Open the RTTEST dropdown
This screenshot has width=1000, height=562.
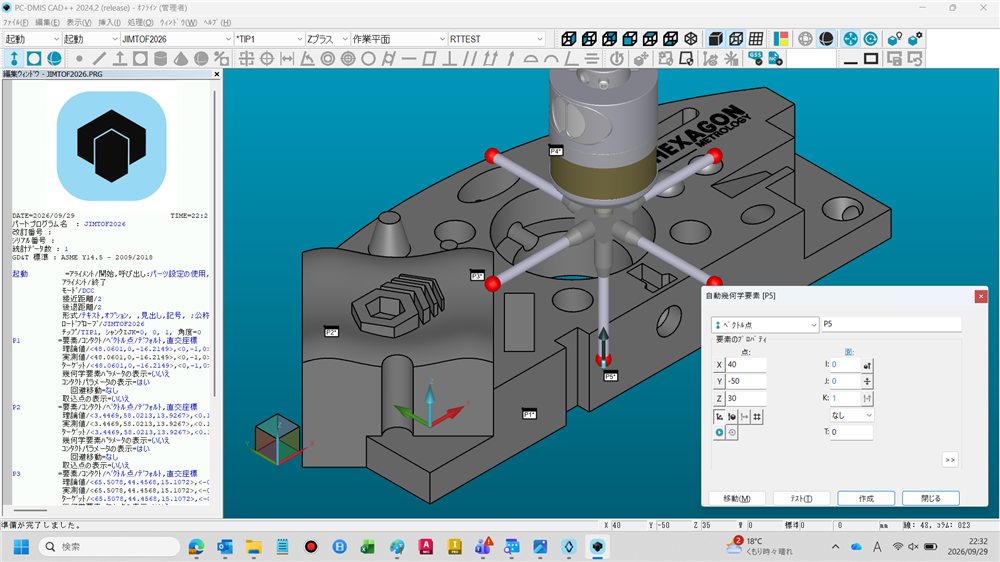pos(496,39)
